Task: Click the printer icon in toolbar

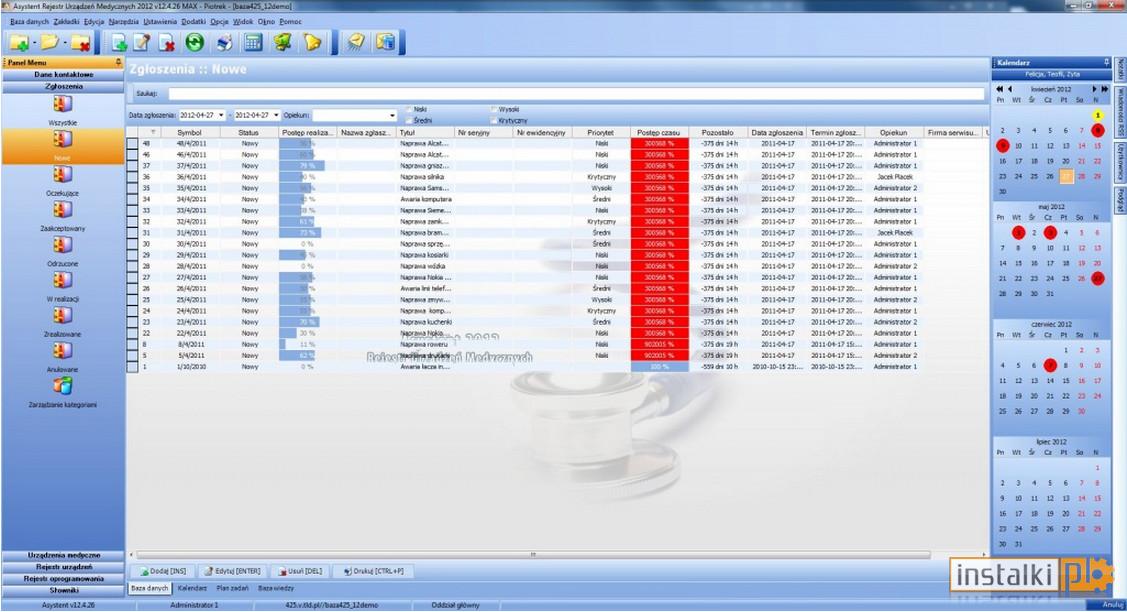Action: pos(224,43)
